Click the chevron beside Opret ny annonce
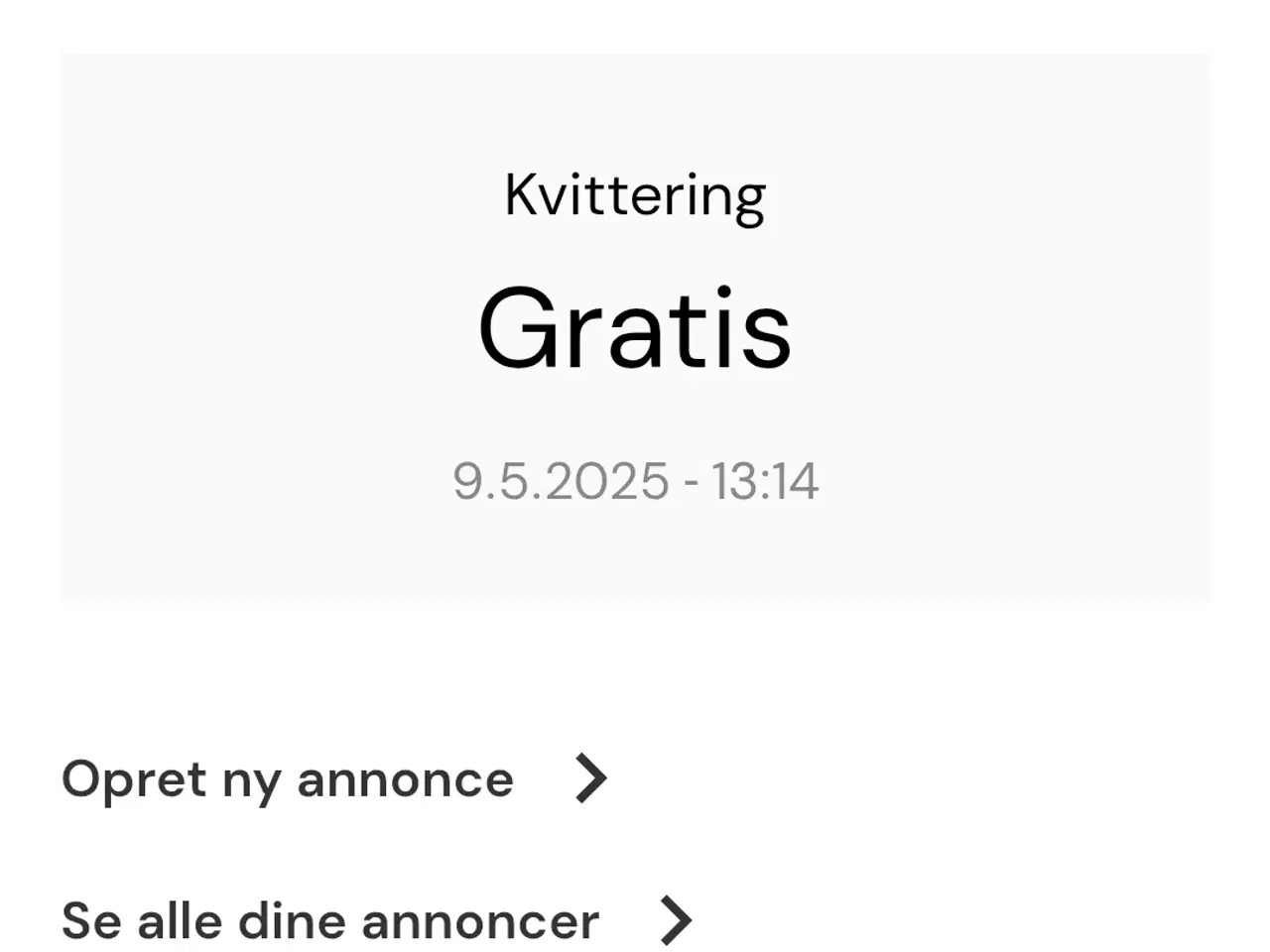1270x952 pixels. point(591,778)
